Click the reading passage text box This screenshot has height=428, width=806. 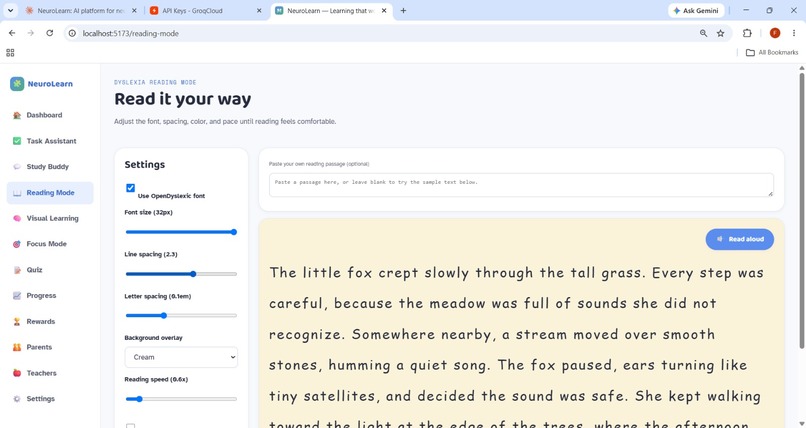[x=521, y=185]
